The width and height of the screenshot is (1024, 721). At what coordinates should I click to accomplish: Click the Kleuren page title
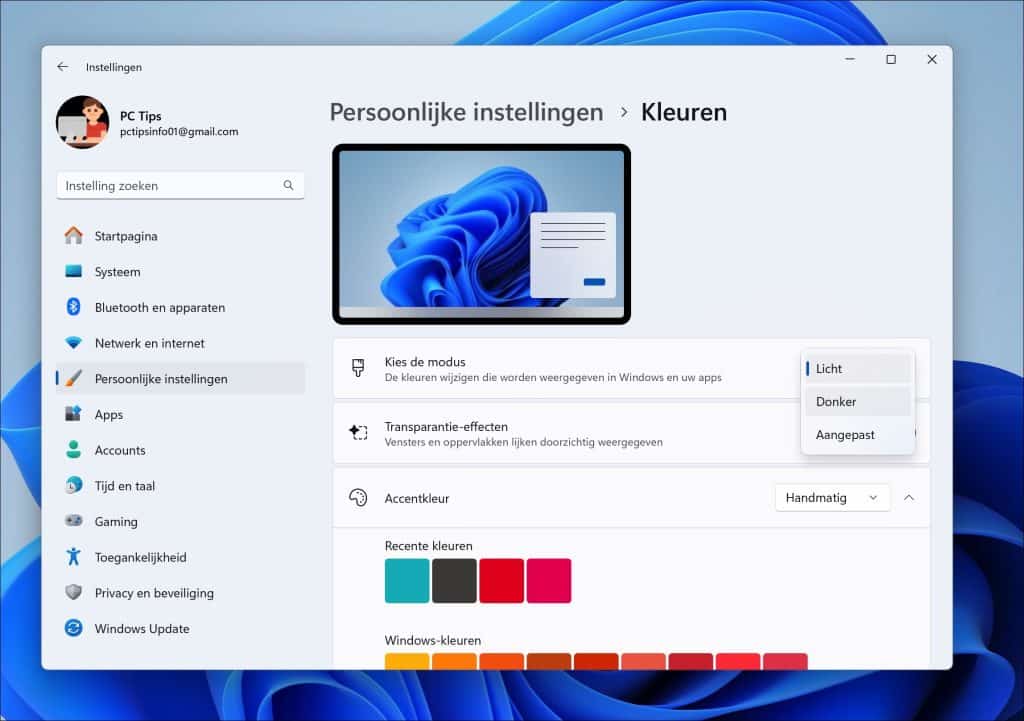point(684,112)
